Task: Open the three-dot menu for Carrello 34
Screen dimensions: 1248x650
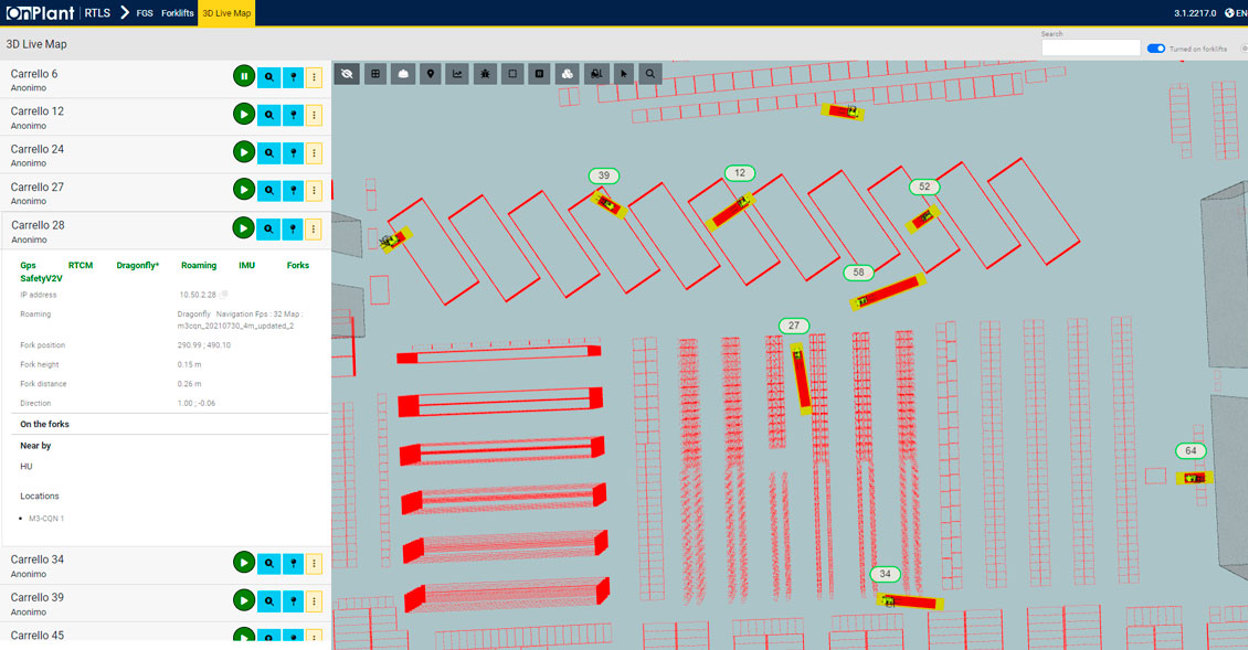Action: click(x=314, y=562)
